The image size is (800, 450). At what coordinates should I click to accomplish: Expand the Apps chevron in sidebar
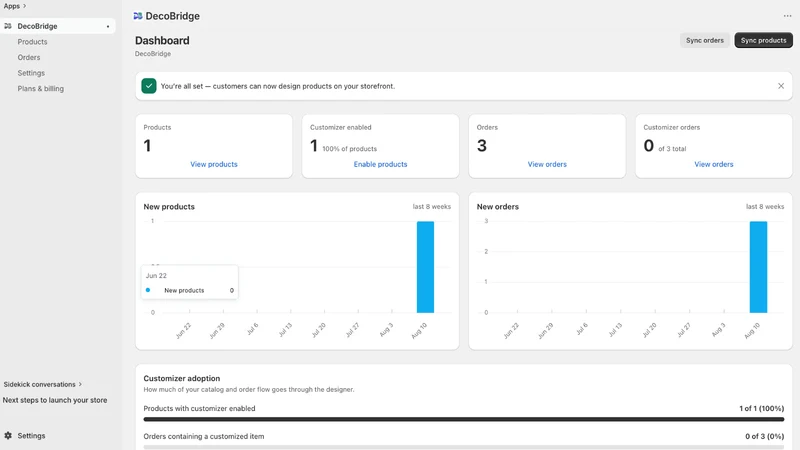point(24,6)
